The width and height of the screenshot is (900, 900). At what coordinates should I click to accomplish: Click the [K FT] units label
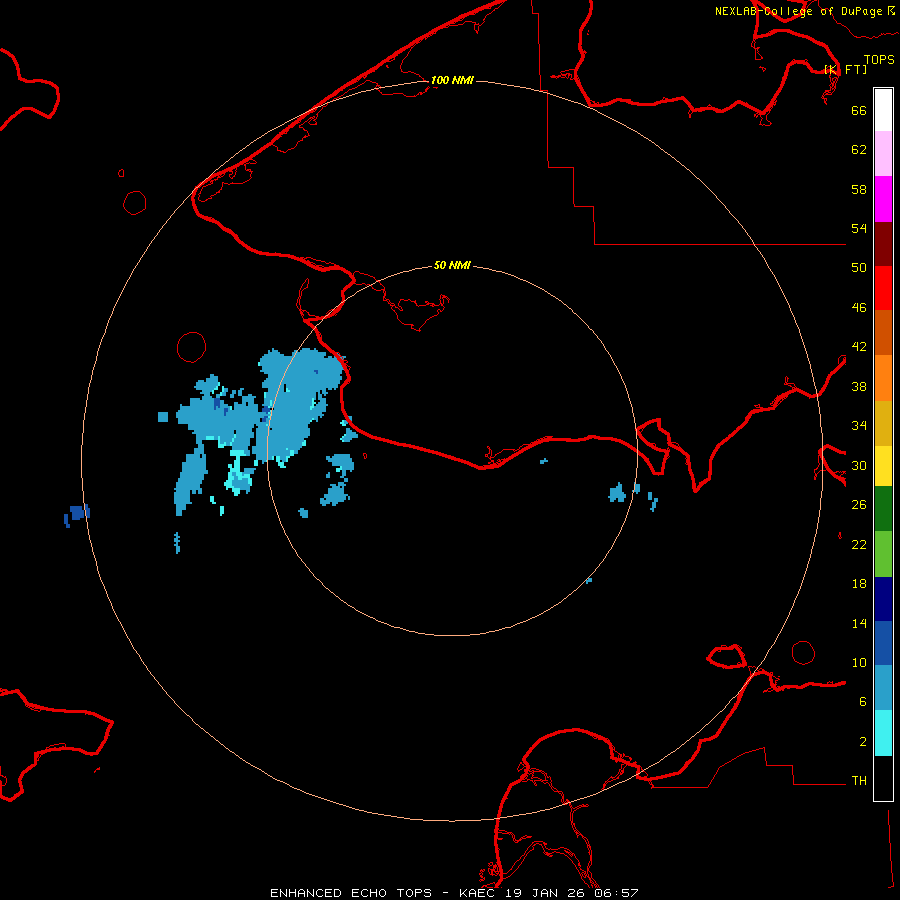point(845,69)
